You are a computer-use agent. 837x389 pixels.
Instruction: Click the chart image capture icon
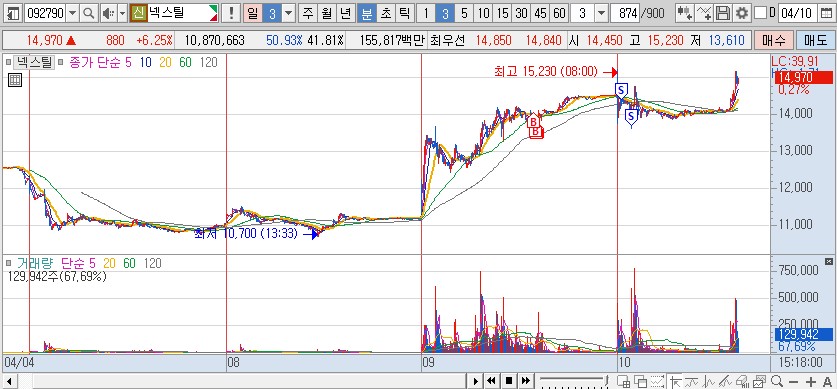pos(760,381)
